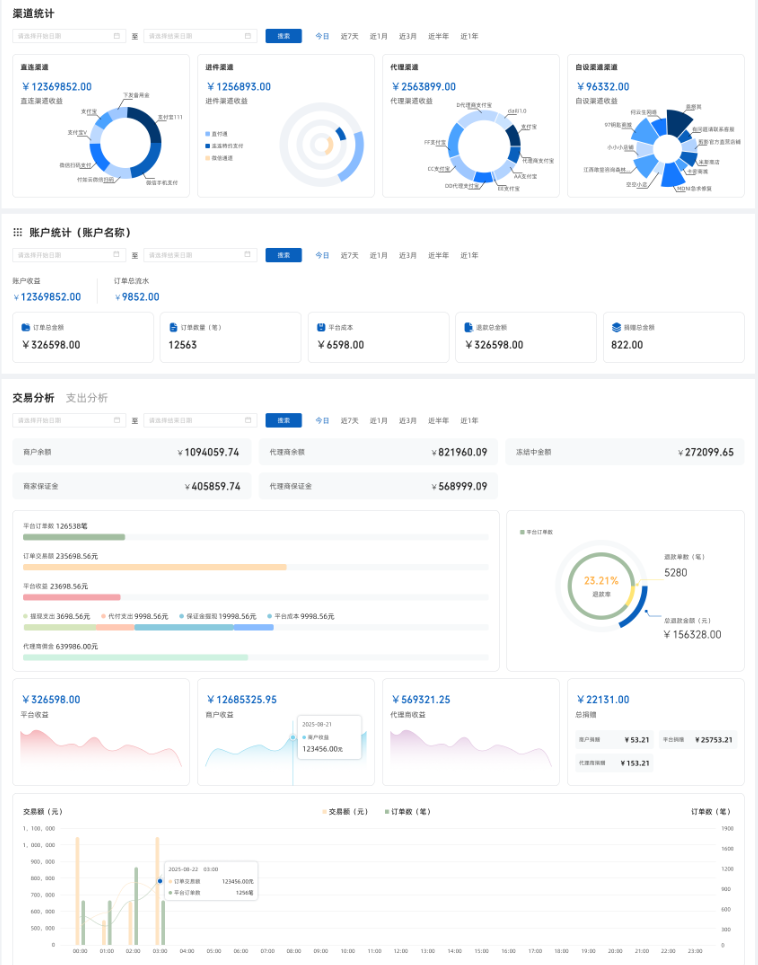Viewport: 758px width, 965px height.
Task: Click the document icon on 订单数量 card
Action: tap(173, 327)
